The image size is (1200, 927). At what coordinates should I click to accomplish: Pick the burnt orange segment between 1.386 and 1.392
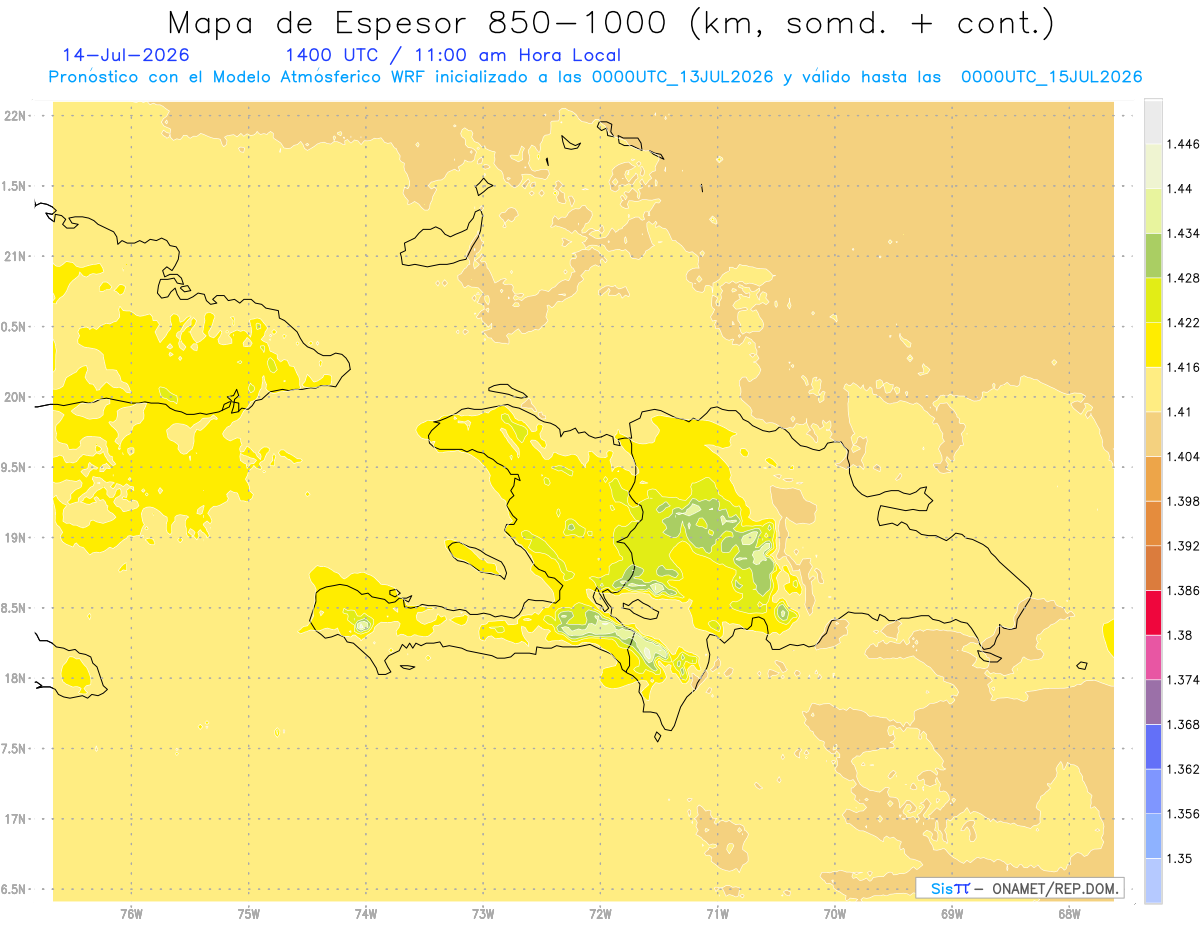click(1153, 568)
